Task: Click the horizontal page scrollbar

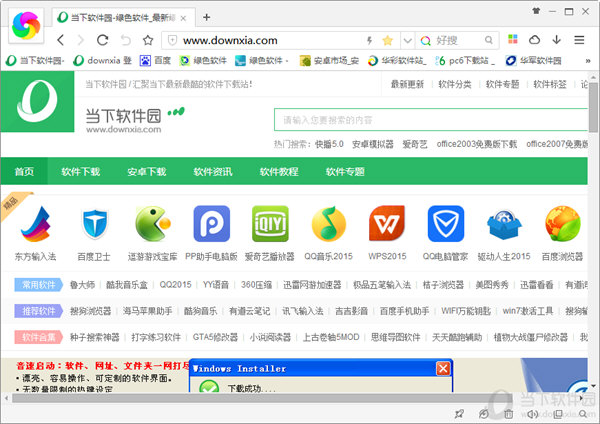Action: click(x=262, y=398)
